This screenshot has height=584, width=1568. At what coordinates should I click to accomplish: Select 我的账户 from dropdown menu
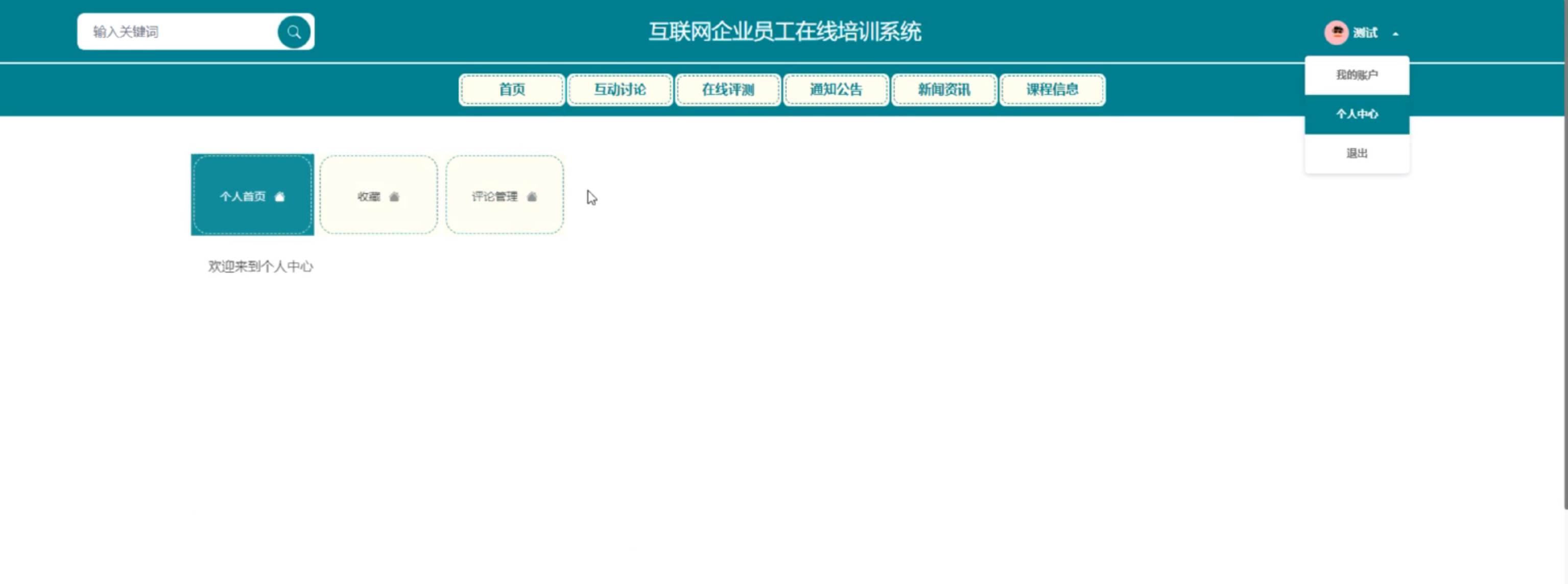pos(1356,75)
